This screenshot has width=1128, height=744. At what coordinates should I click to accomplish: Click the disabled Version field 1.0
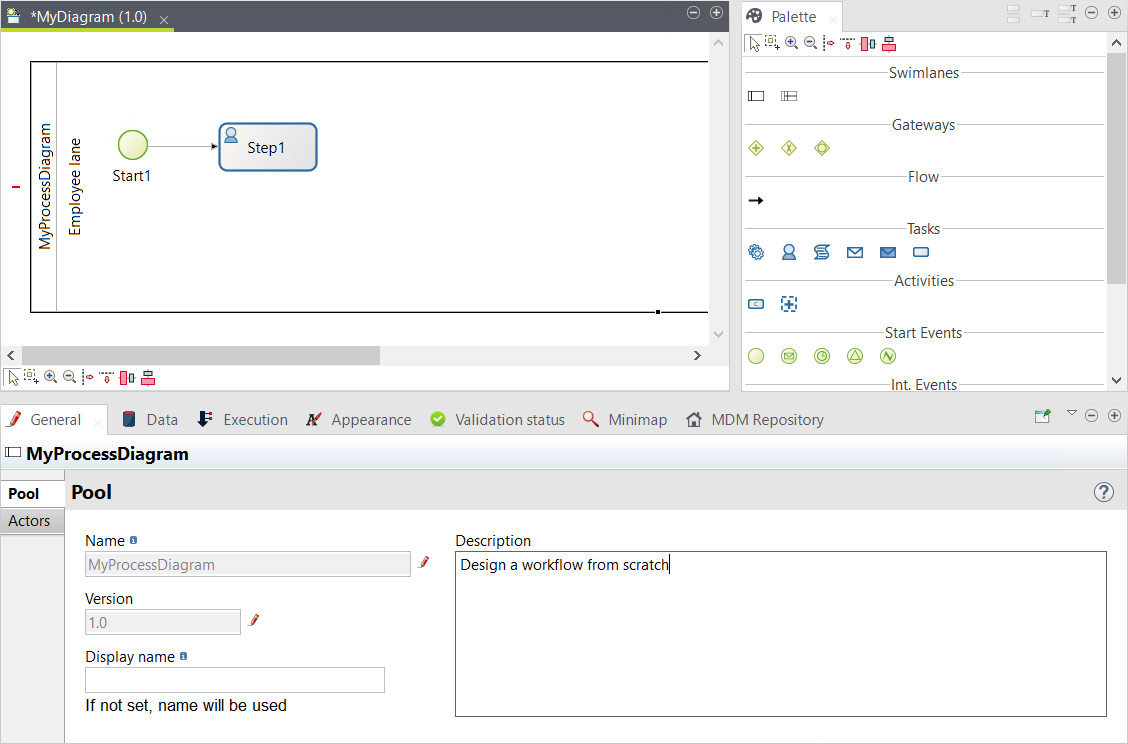click(163, 622)
